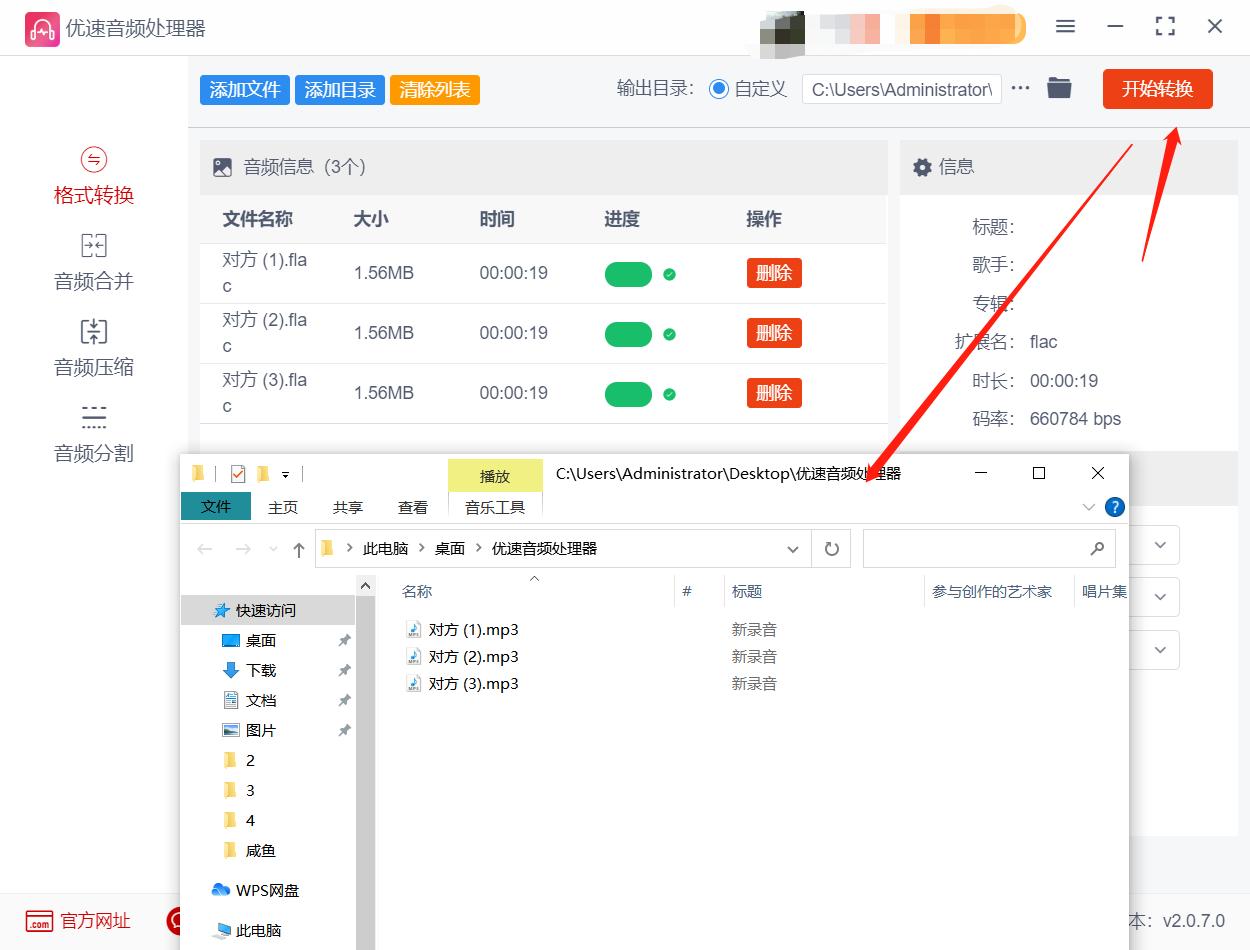The width and height of the screenshot is (1250, 950).
Task: Select the 自定义 output directory radio button
Action: [x=719, y=88]
